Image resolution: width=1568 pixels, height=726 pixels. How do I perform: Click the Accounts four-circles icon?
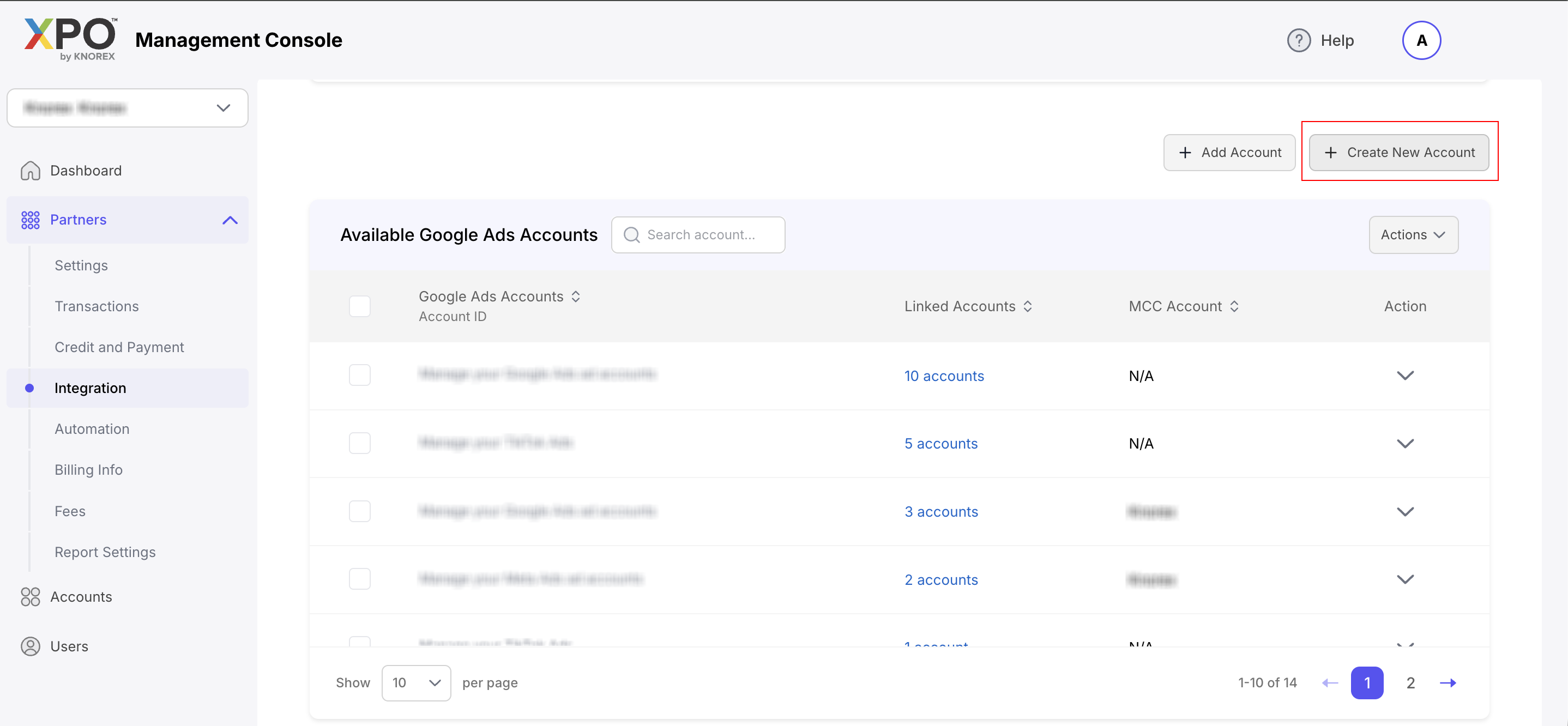tap(31, 597)
